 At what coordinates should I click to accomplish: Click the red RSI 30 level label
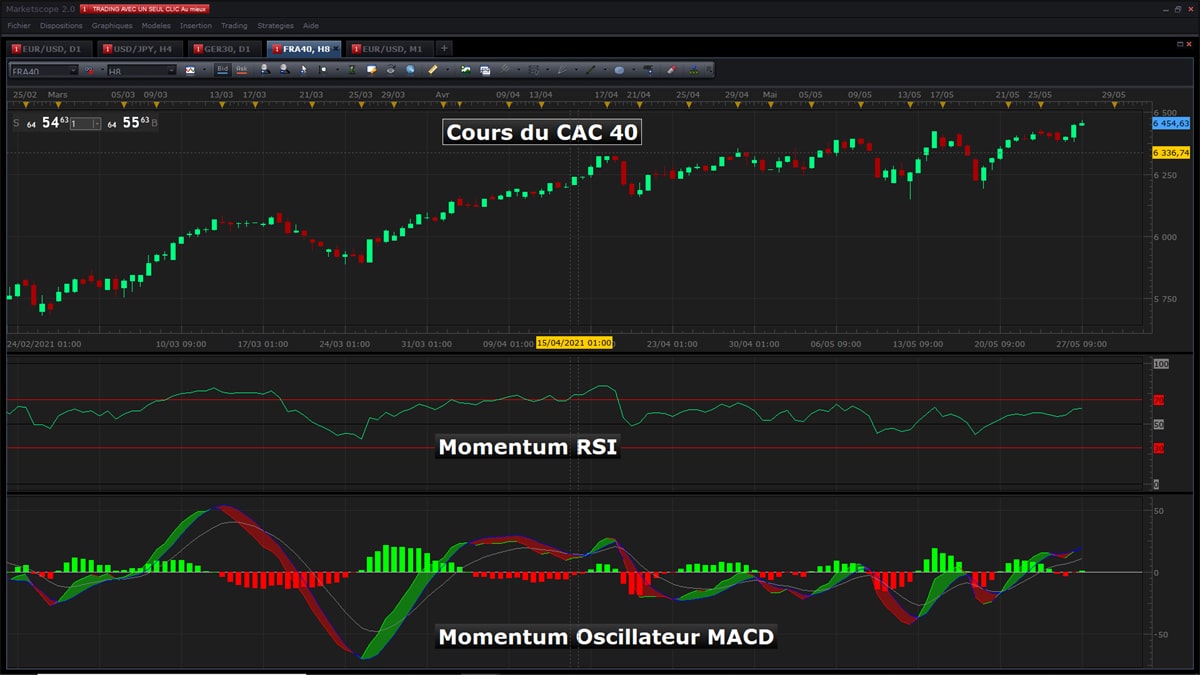tap(1158, 449)
